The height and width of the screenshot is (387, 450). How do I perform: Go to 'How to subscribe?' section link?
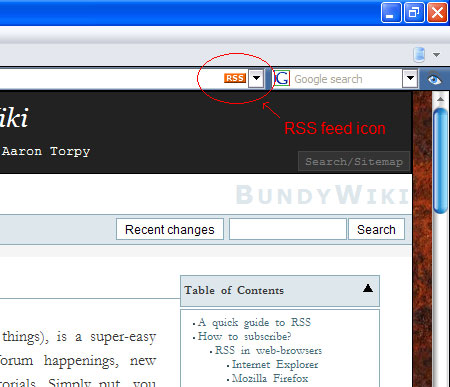click(x=244, y=336)
